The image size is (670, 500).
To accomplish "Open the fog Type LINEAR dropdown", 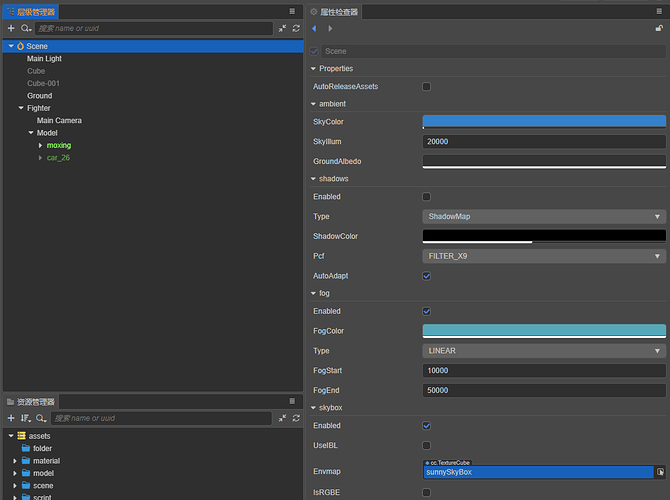I will (544, 350).
